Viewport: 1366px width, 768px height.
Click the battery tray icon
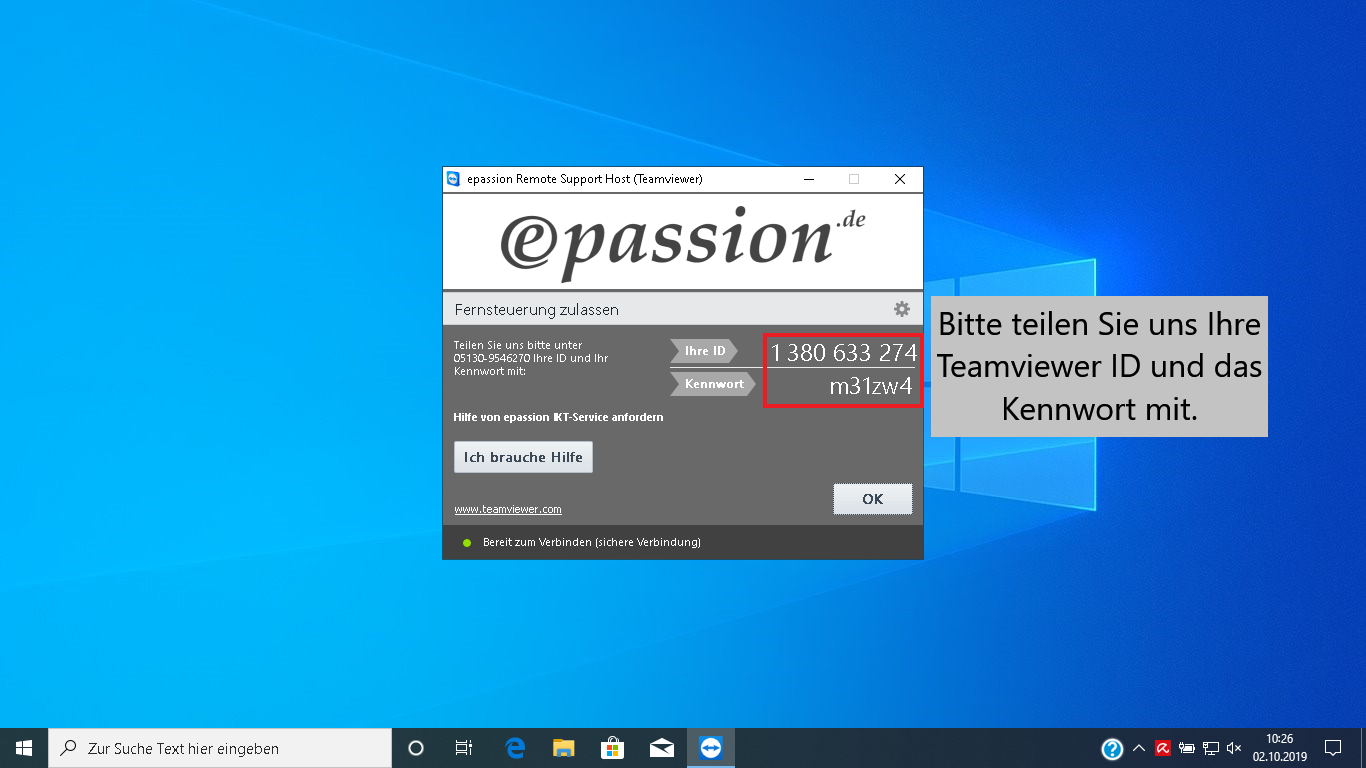tap(1187, 748)
